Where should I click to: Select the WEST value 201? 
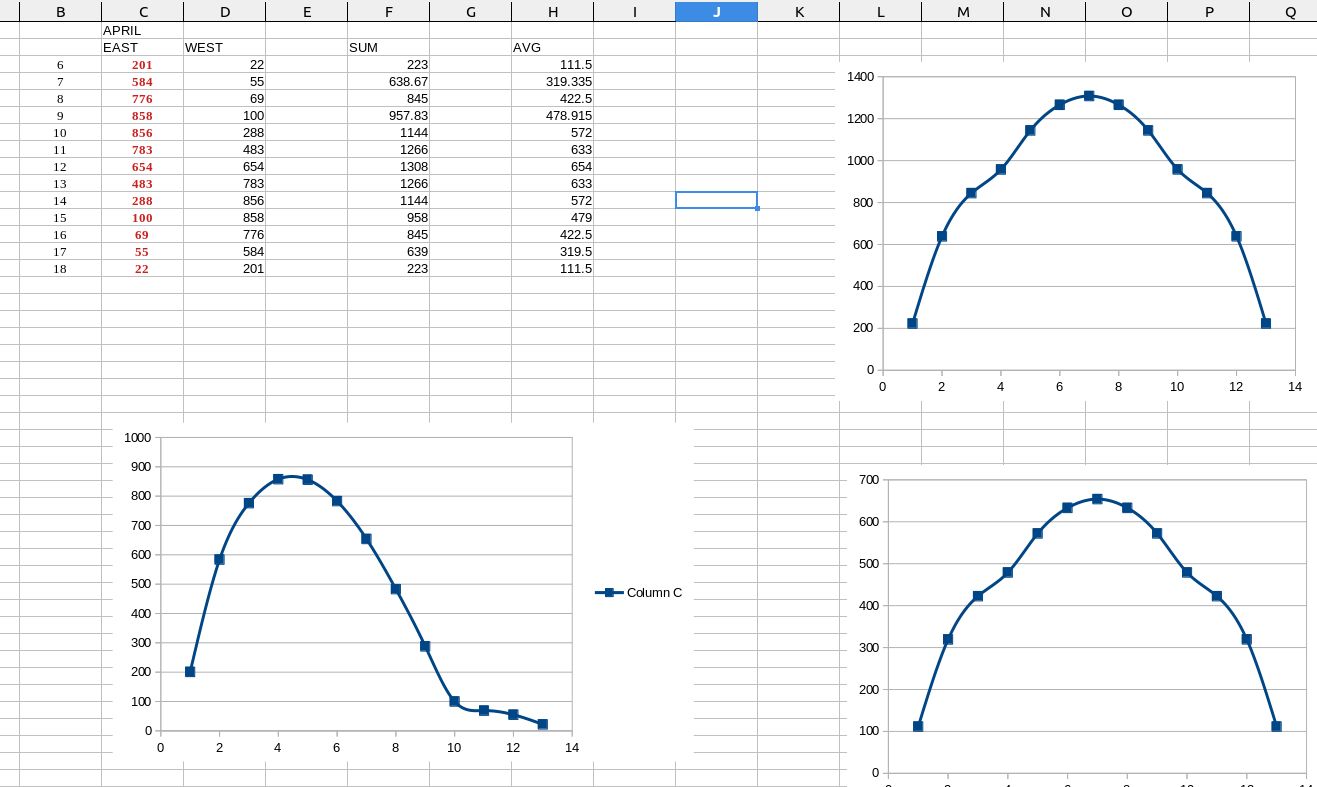point(225,268)
